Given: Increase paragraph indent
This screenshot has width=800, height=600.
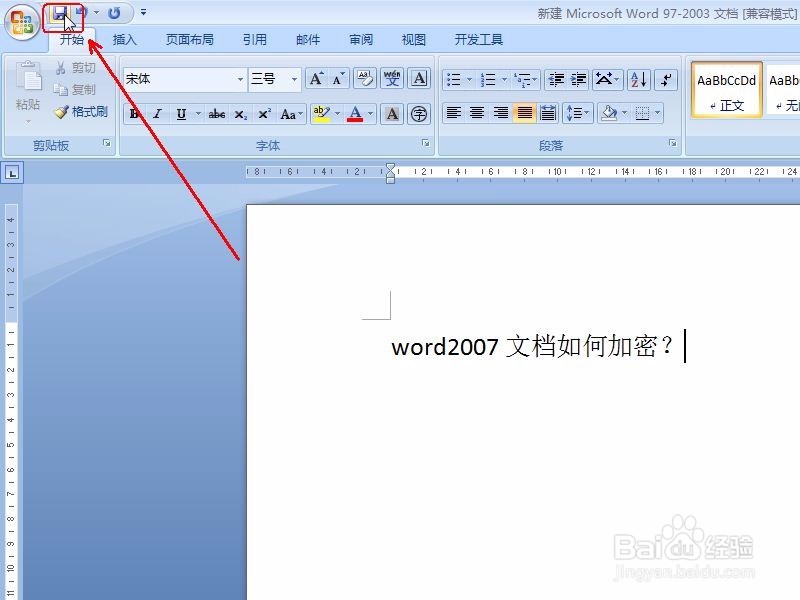Looking at the screenshot, I should click(x=578, y=80).
